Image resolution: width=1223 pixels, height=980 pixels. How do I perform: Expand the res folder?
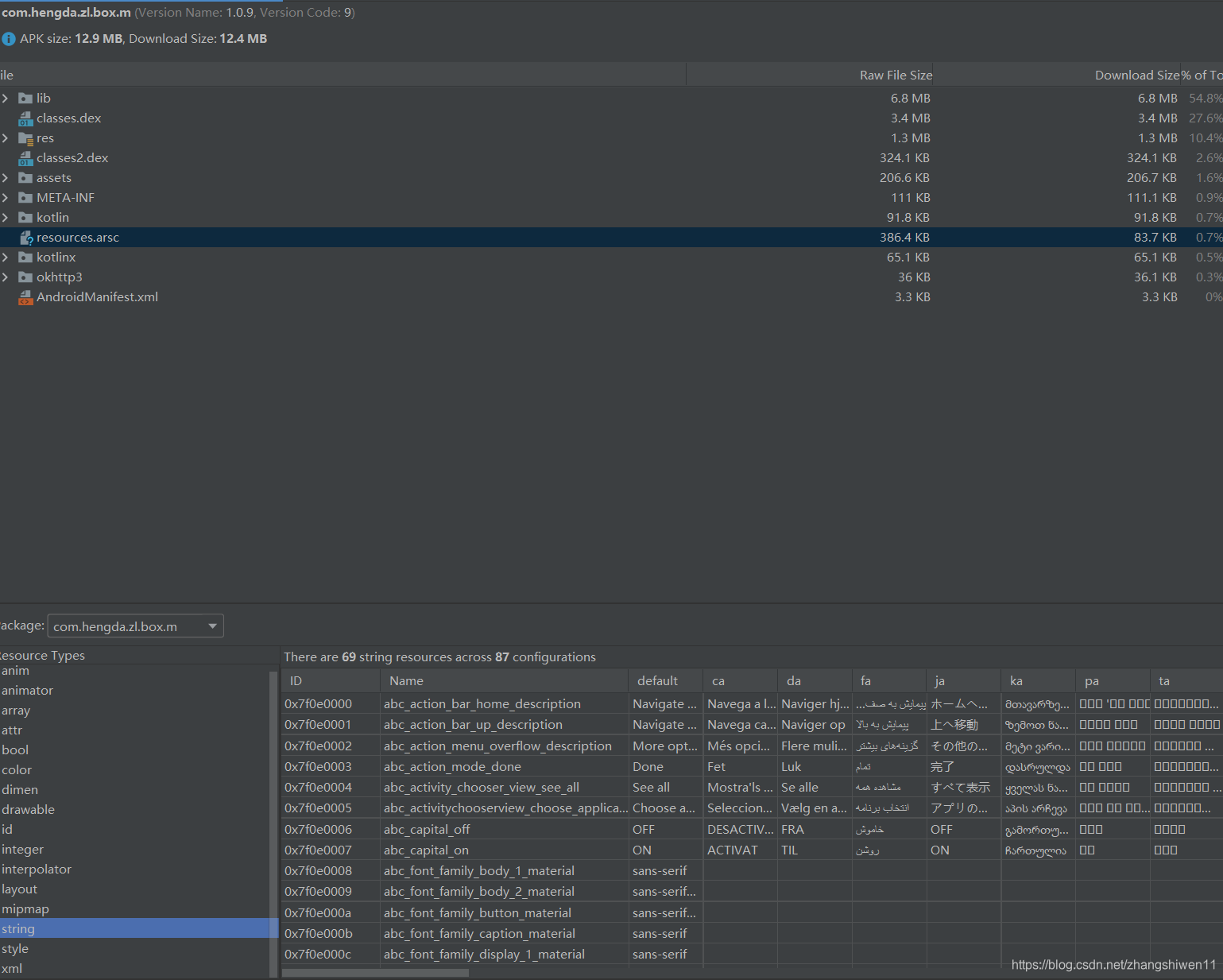click(6, 138)
